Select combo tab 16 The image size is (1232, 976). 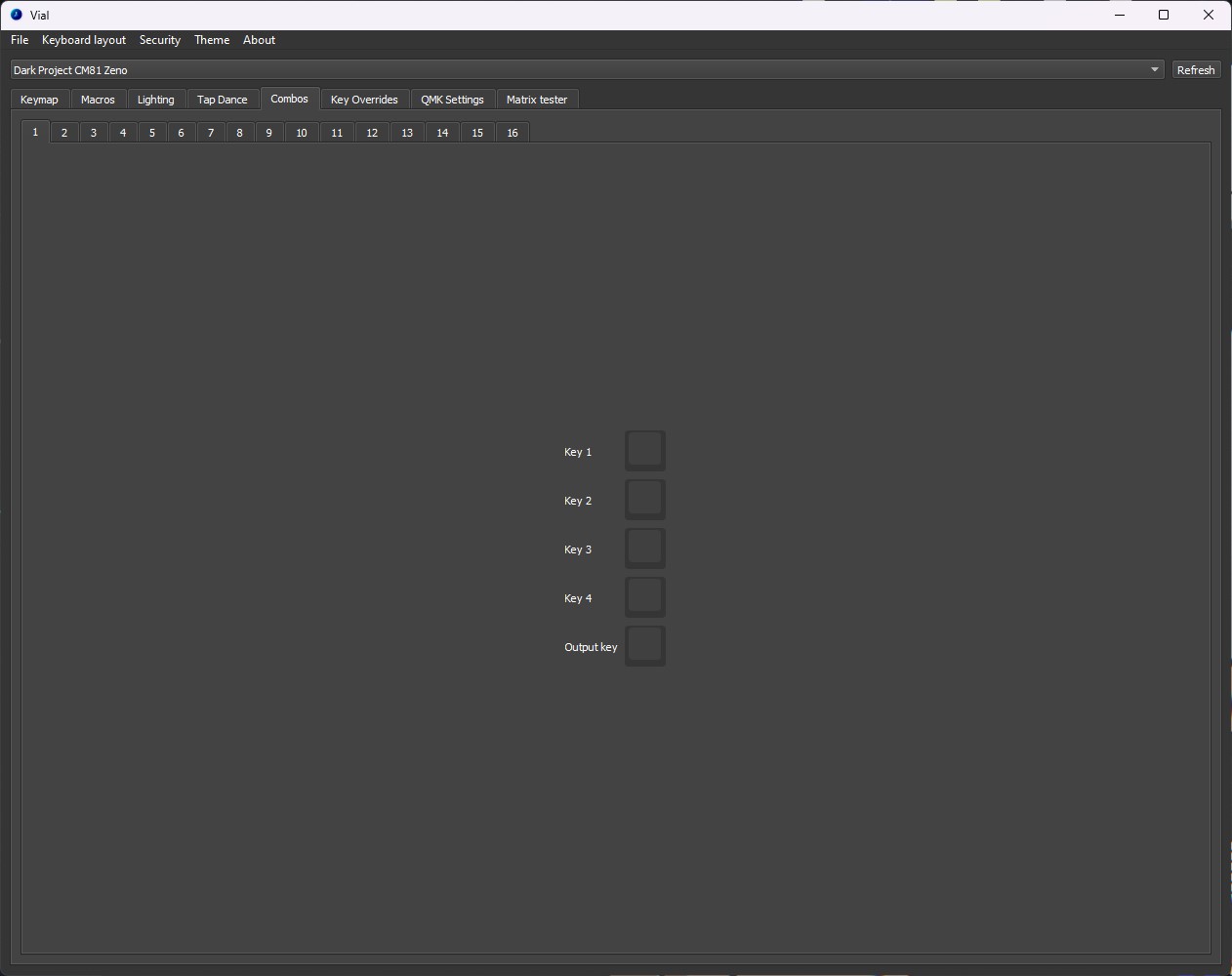513,133
